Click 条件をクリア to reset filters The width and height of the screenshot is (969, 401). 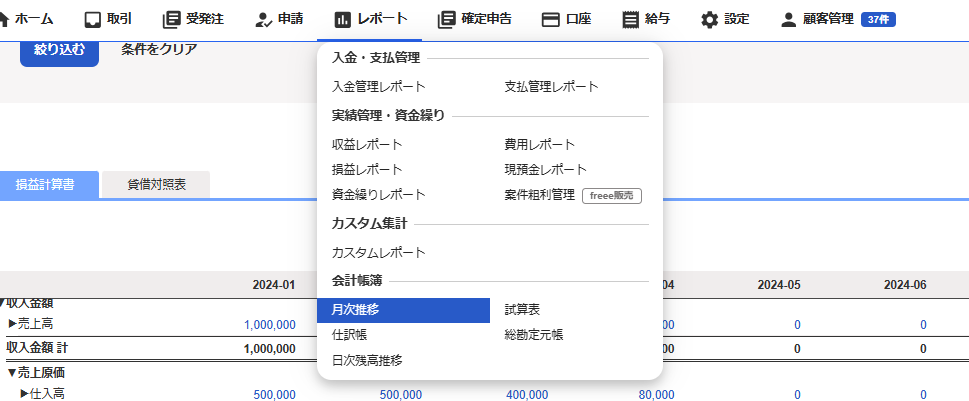(158, 49)
